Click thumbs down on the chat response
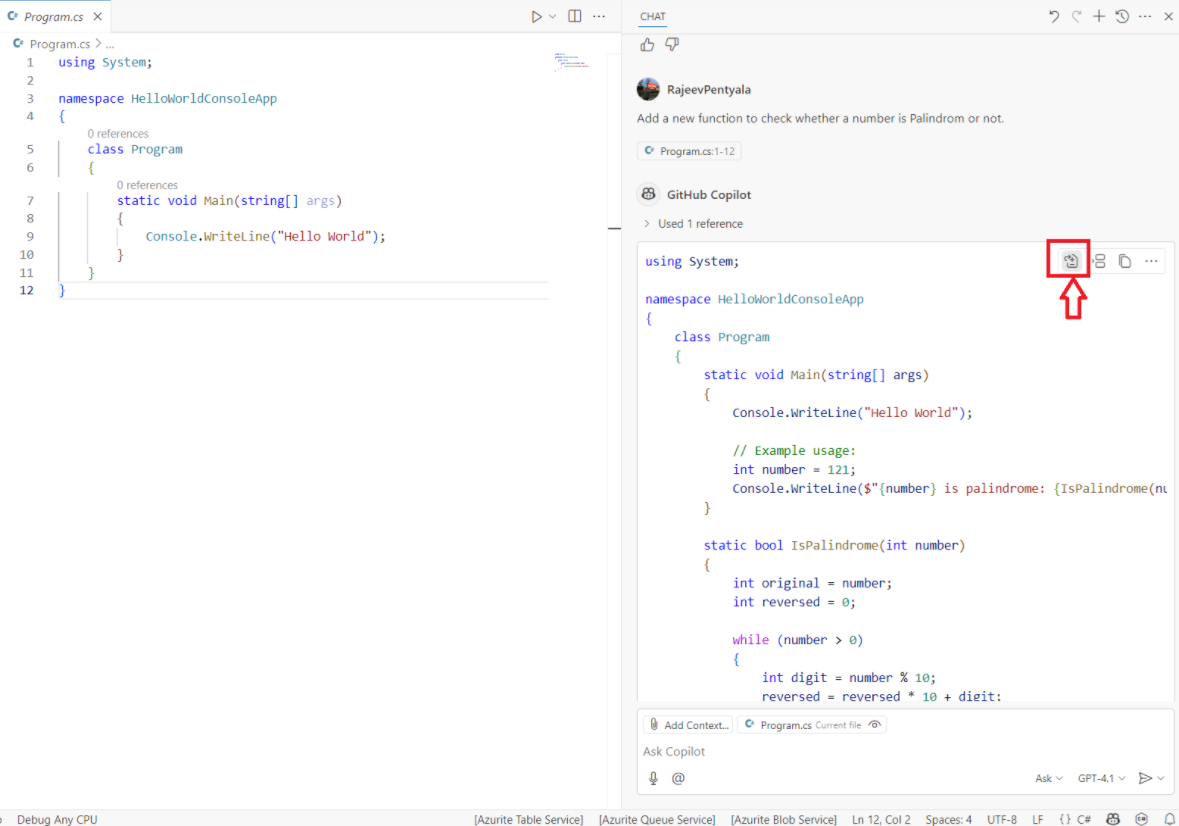1179x826 pixels. point(672,44)
